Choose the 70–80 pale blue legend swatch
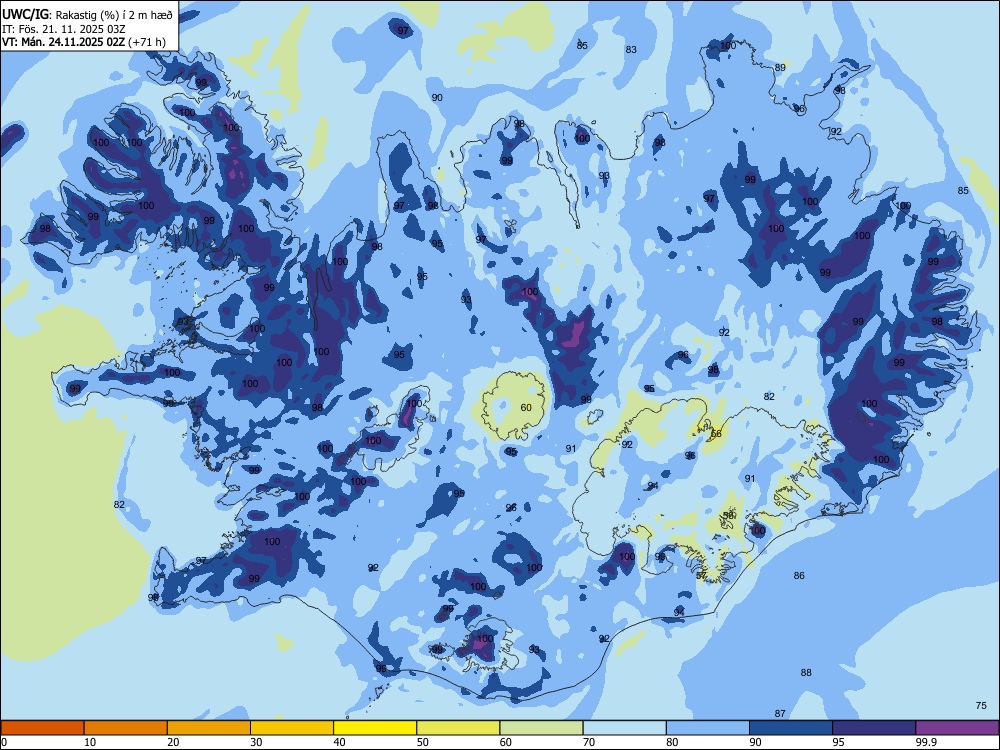This screenshot has width=1000, height=750. [624, 728]
